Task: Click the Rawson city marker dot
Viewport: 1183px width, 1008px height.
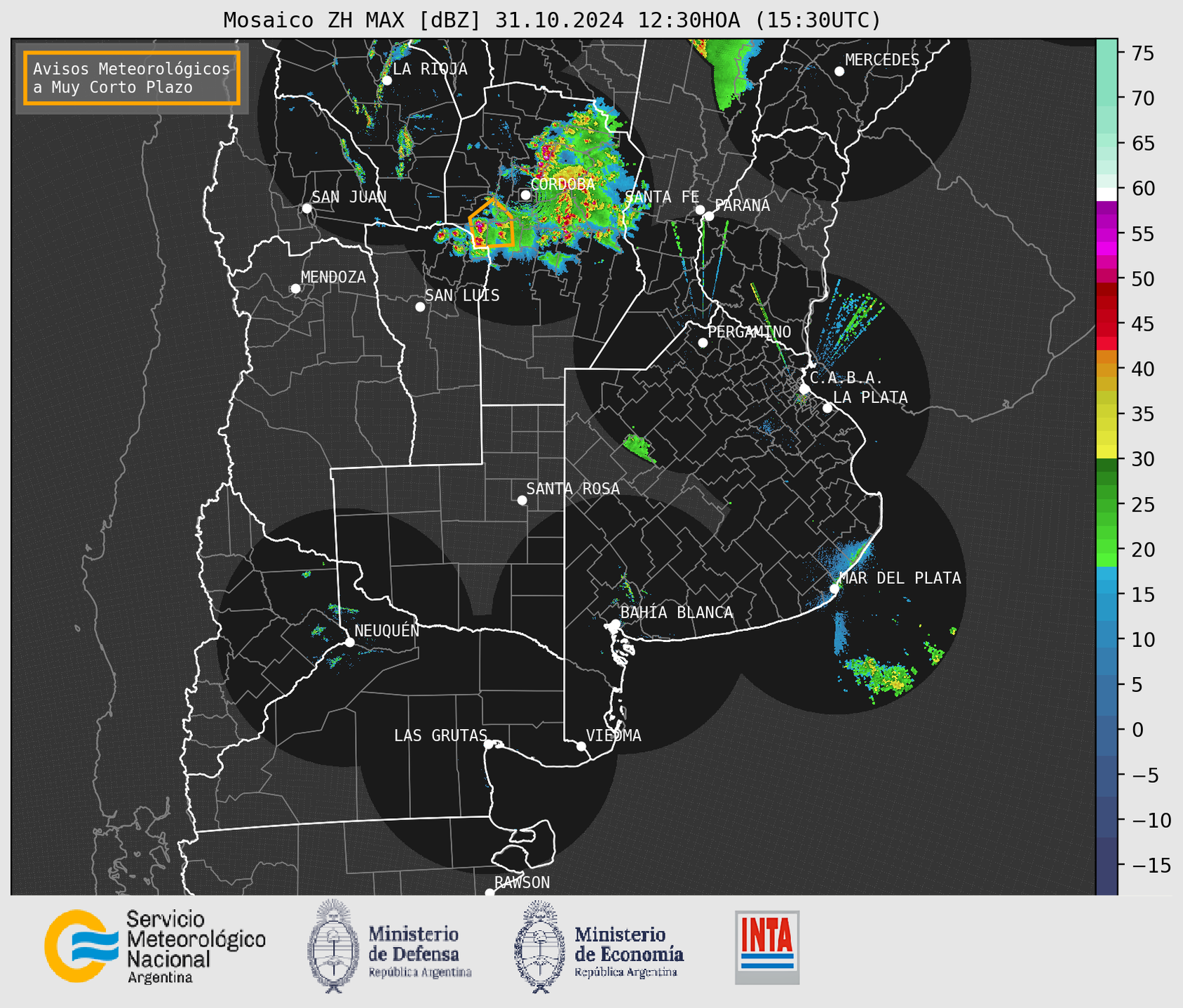Action: click(489, 893)
